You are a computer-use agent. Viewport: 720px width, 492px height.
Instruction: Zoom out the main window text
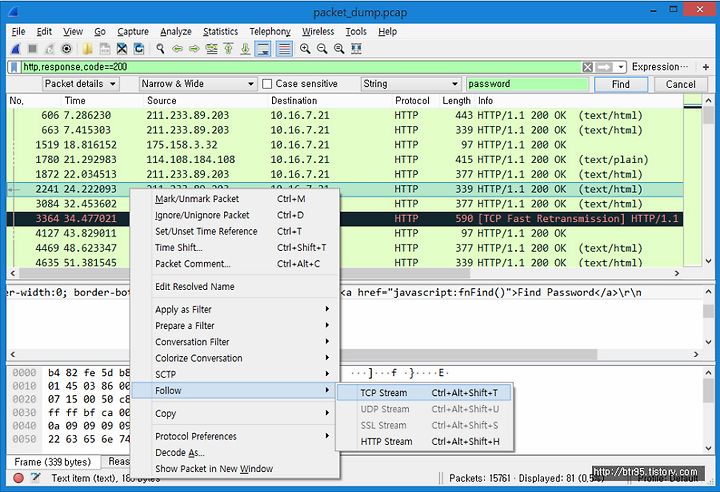(322, 49)
